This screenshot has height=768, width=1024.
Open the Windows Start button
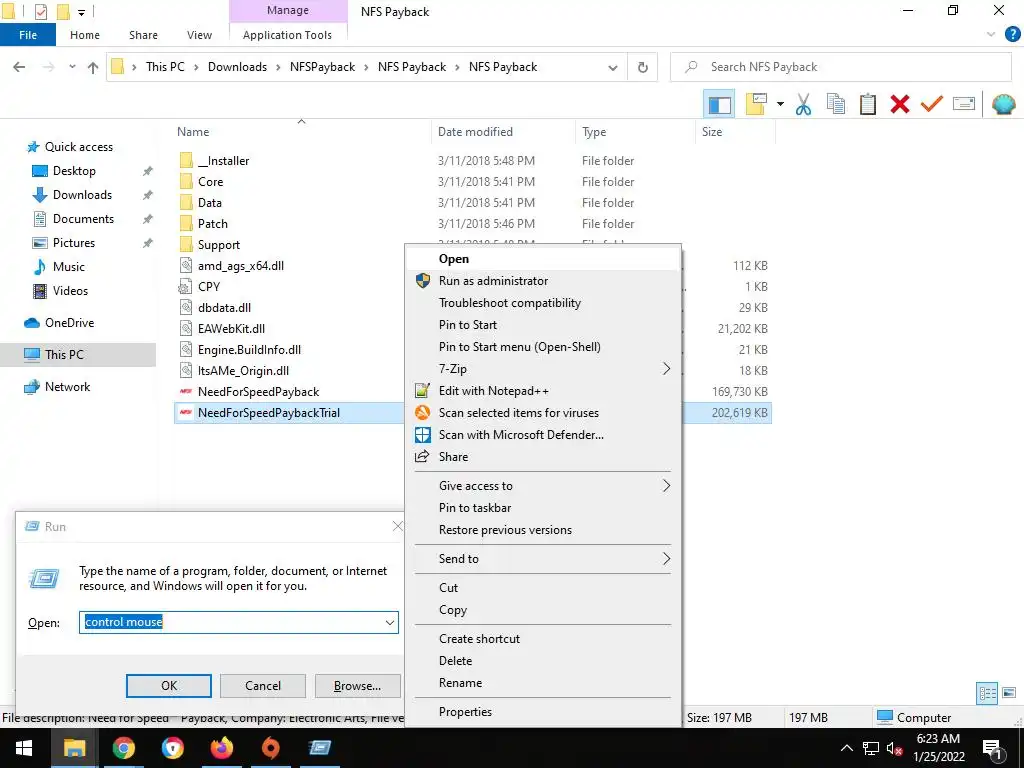point(24,748)
